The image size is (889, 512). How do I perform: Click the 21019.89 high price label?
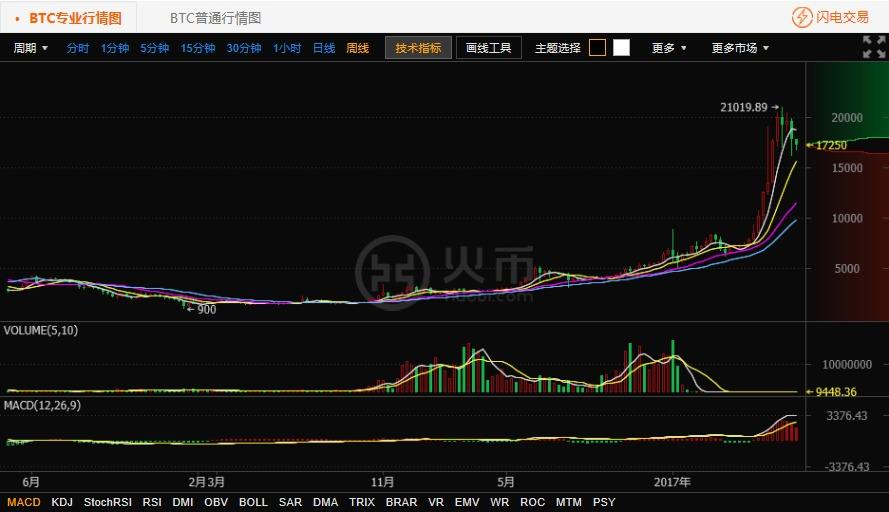pos(743,107)
